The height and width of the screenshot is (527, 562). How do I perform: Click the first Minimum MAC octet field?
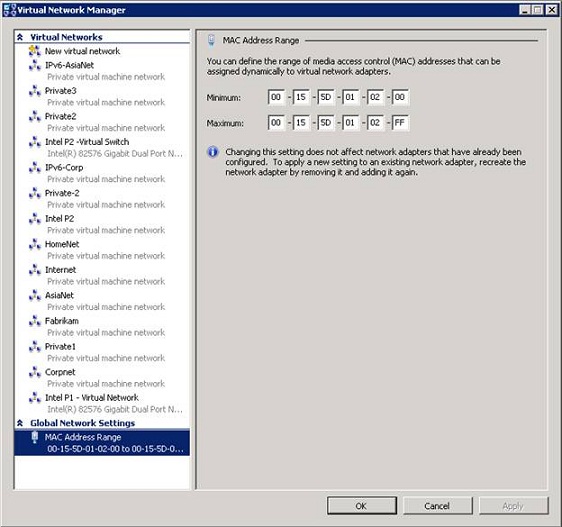(276, 97)
